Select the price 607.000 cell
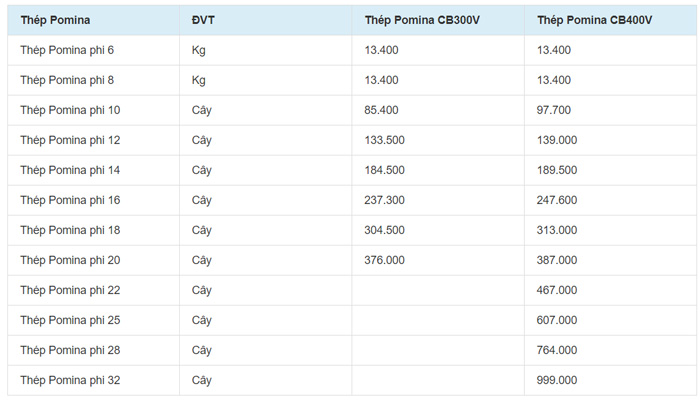700x401 pixels. (557, 320)
